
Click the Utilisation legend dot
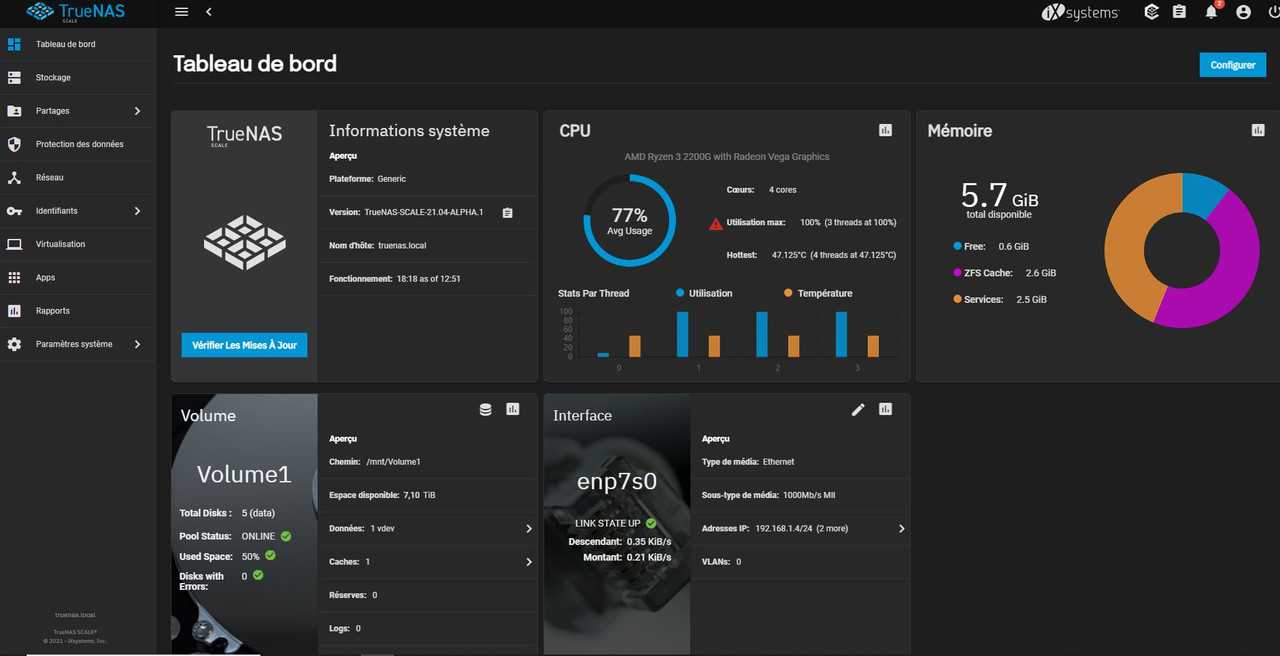point(680,293)
